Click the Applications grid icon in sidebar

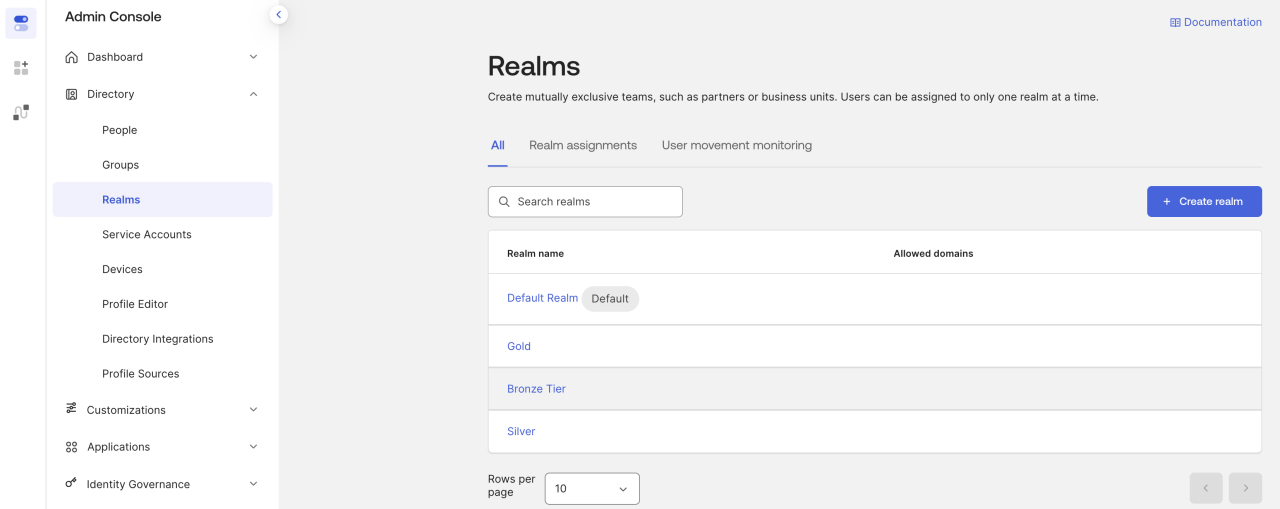click(x=71, y=447)
